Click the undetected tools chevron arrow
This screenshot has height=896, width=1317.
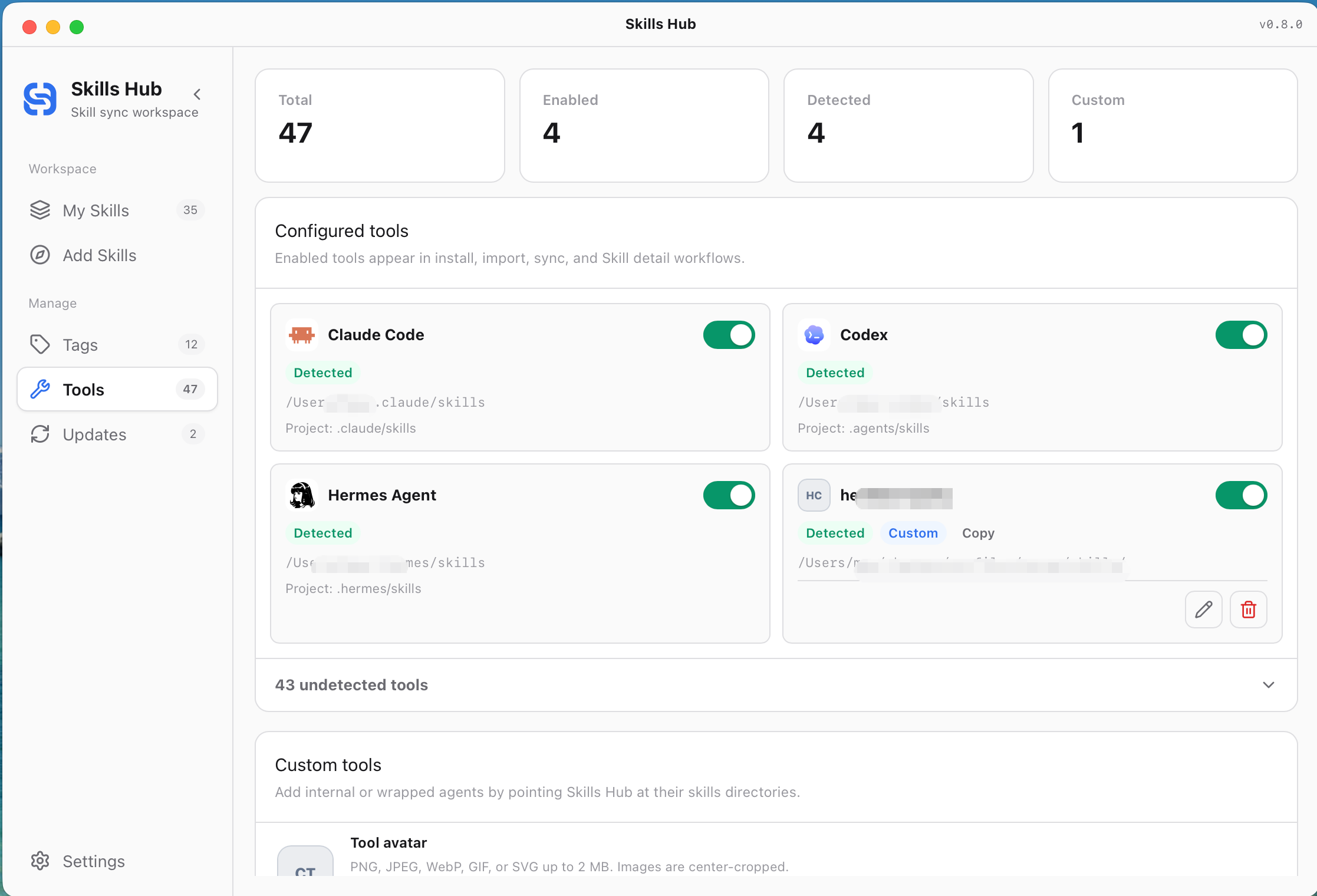[x=1269, y=685]
